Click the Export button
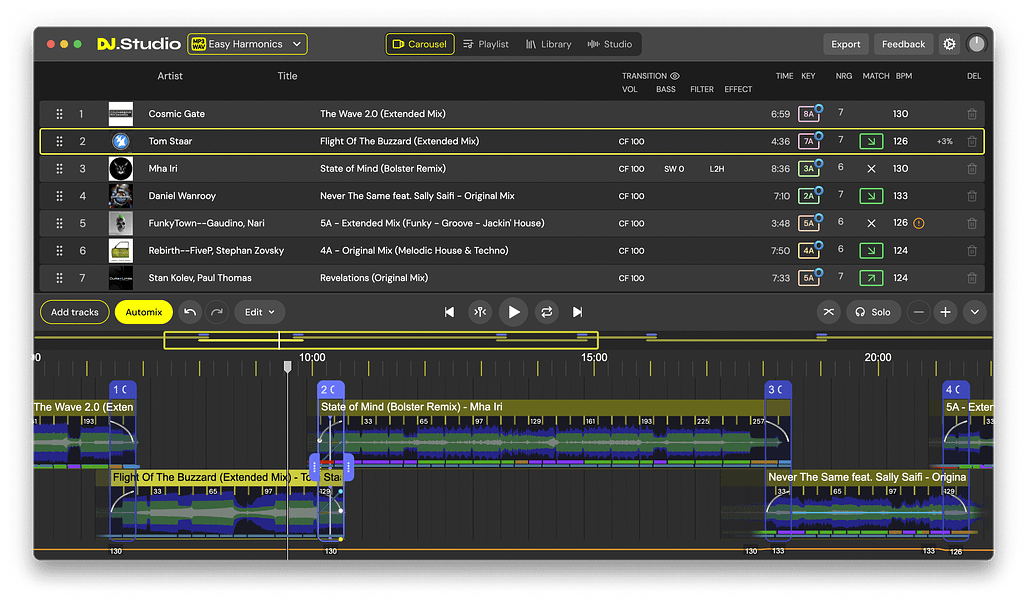The width and height of the screenshot is (1027, 600). pyautogui.click(x=846, y=44)
